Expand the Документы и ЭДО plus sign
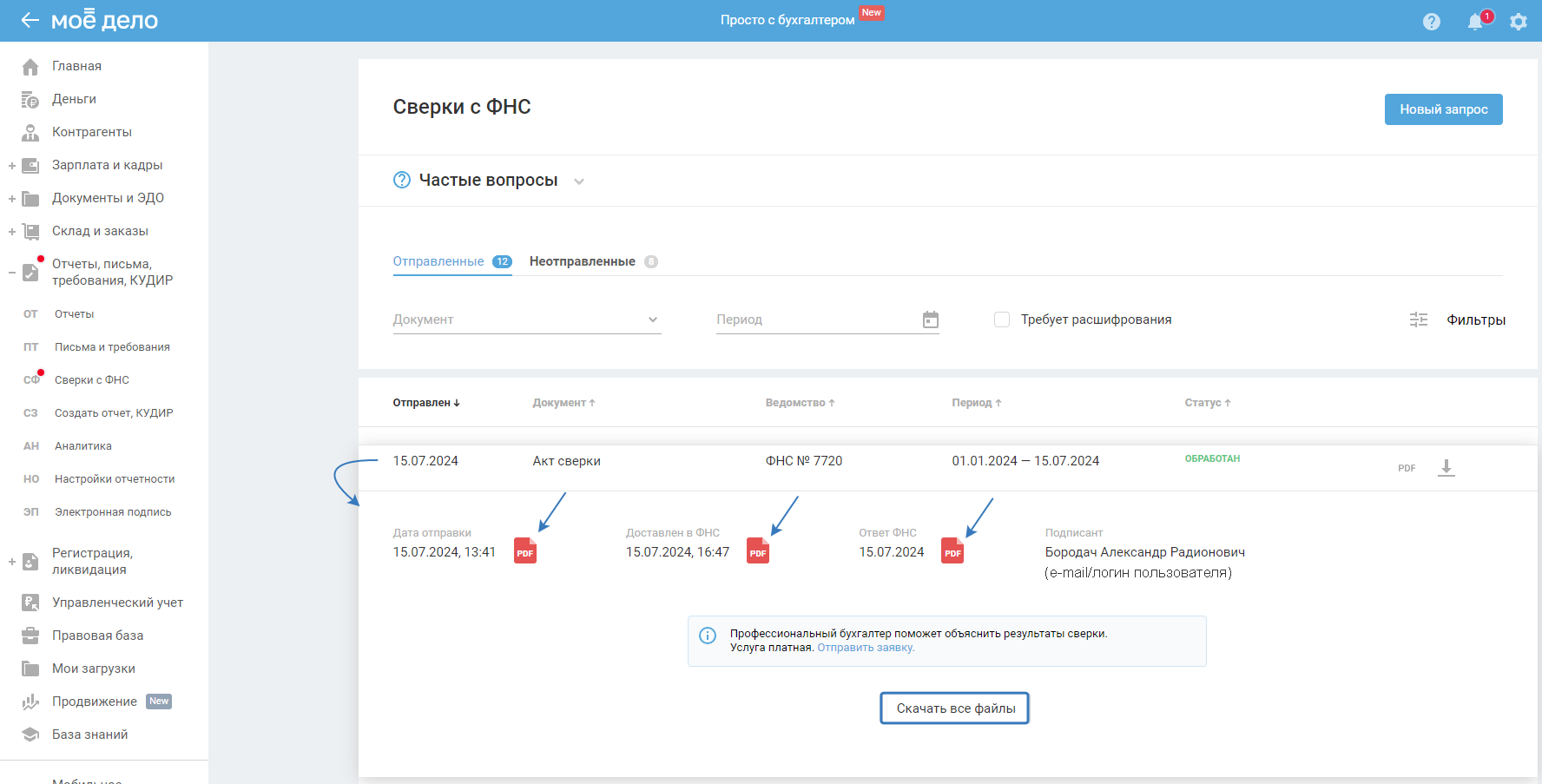1542x784 pixels. pyautogui.click(x=12, y=199)
